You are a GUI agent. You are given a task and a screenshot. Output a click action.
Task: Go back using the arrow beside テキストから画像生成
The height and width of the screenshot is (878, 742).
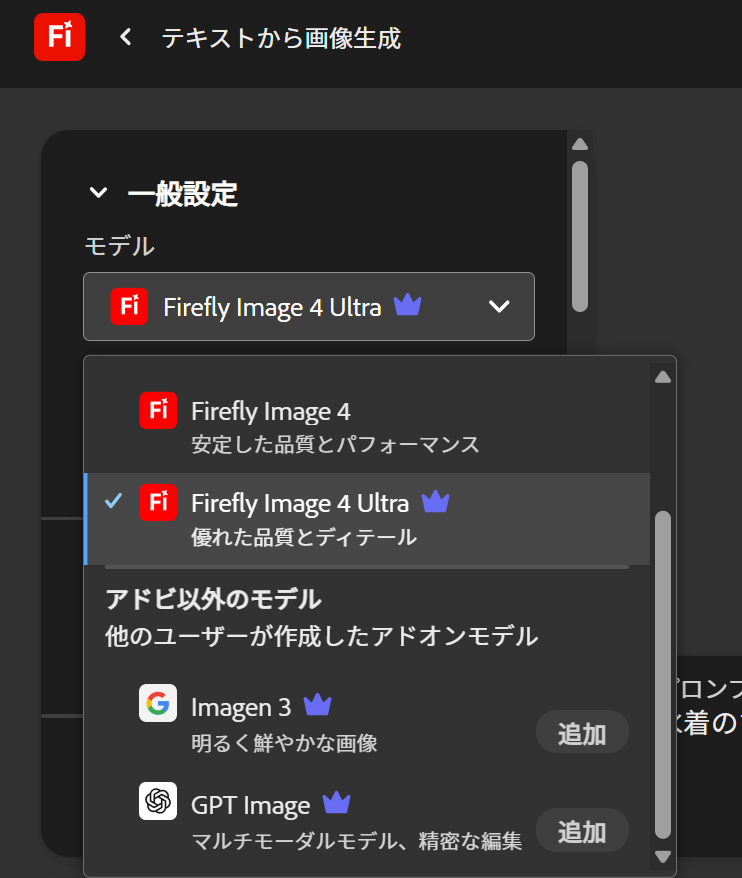[x=126, y=38]
